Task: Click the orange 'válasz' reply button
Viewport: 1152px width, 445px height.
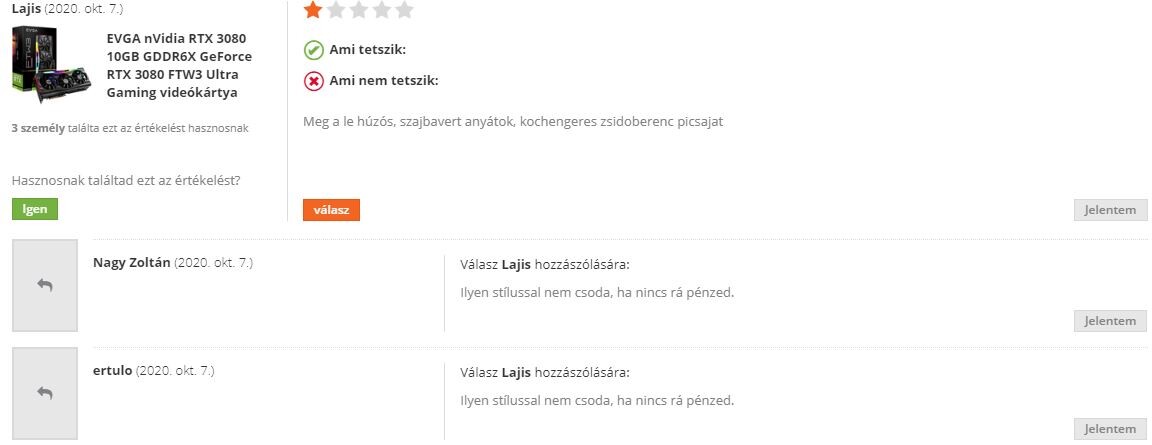Action: coord(331,210)
